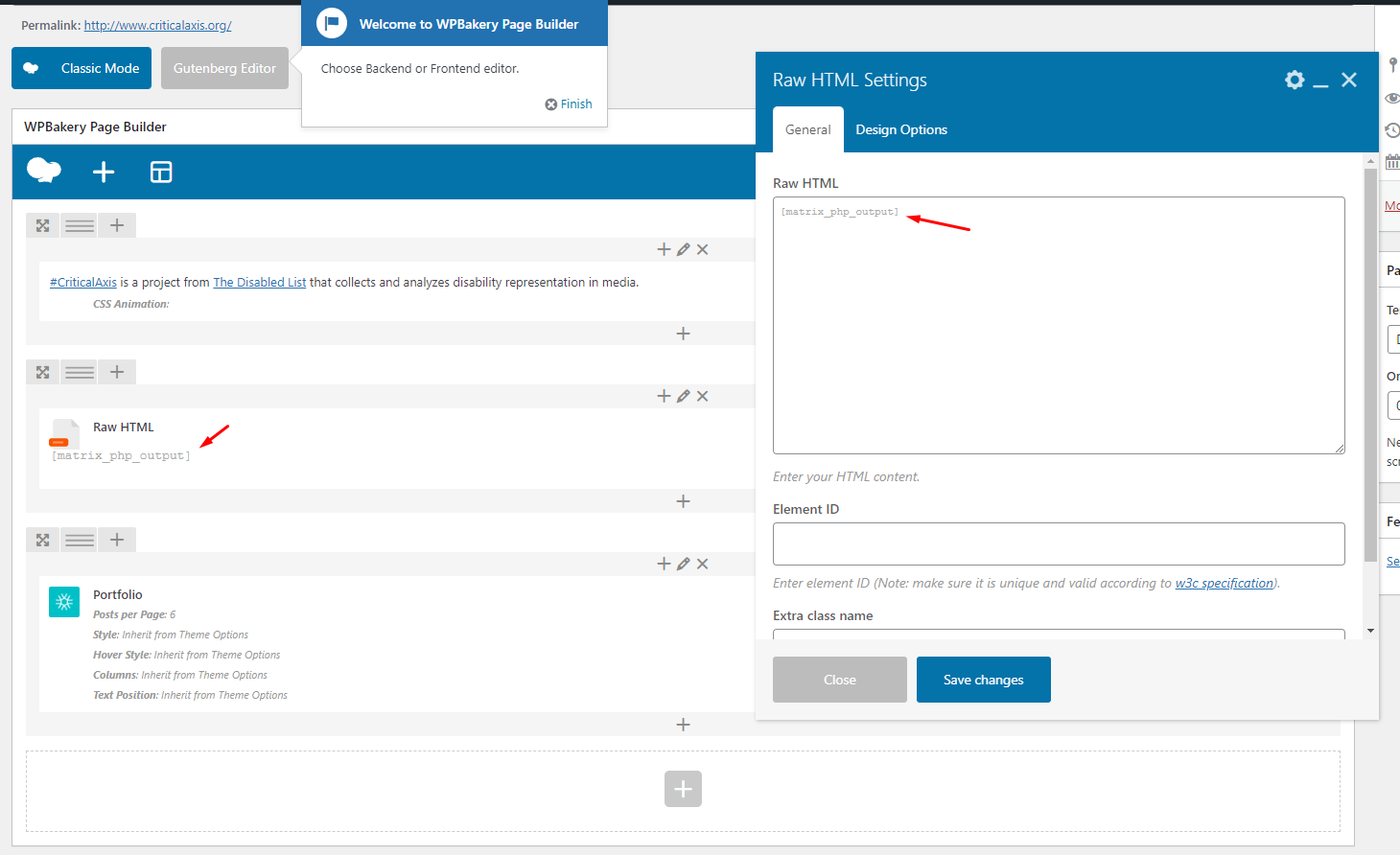Click the [matrix_php_output] shortcode in Raw HTML block
Image resolution: width=1400 pixels, height=855 pixels.
(121, 455)
